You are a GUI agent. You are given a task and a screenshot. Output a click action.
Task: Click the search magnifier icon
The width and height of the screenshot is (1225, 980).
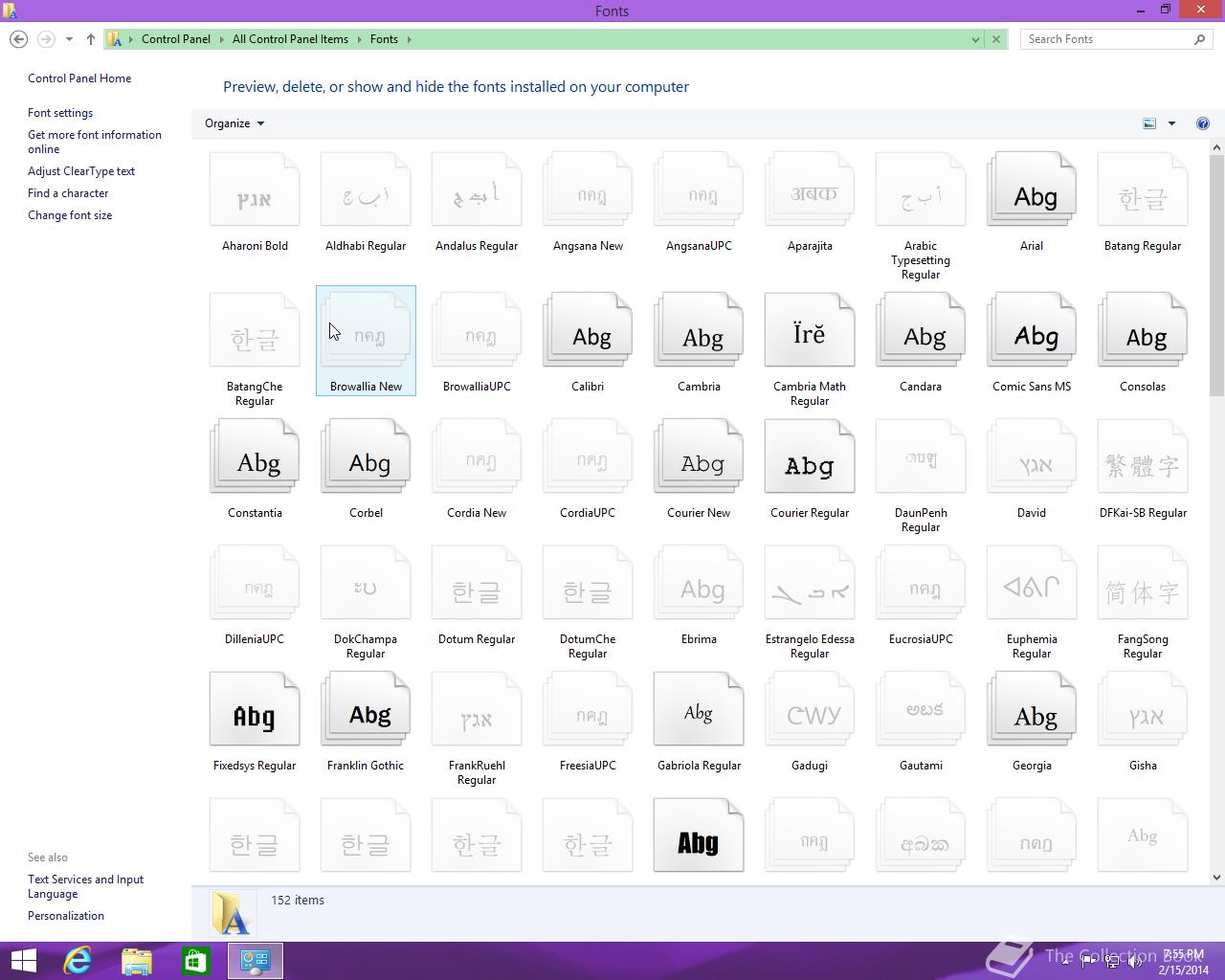click(1200, 39)
